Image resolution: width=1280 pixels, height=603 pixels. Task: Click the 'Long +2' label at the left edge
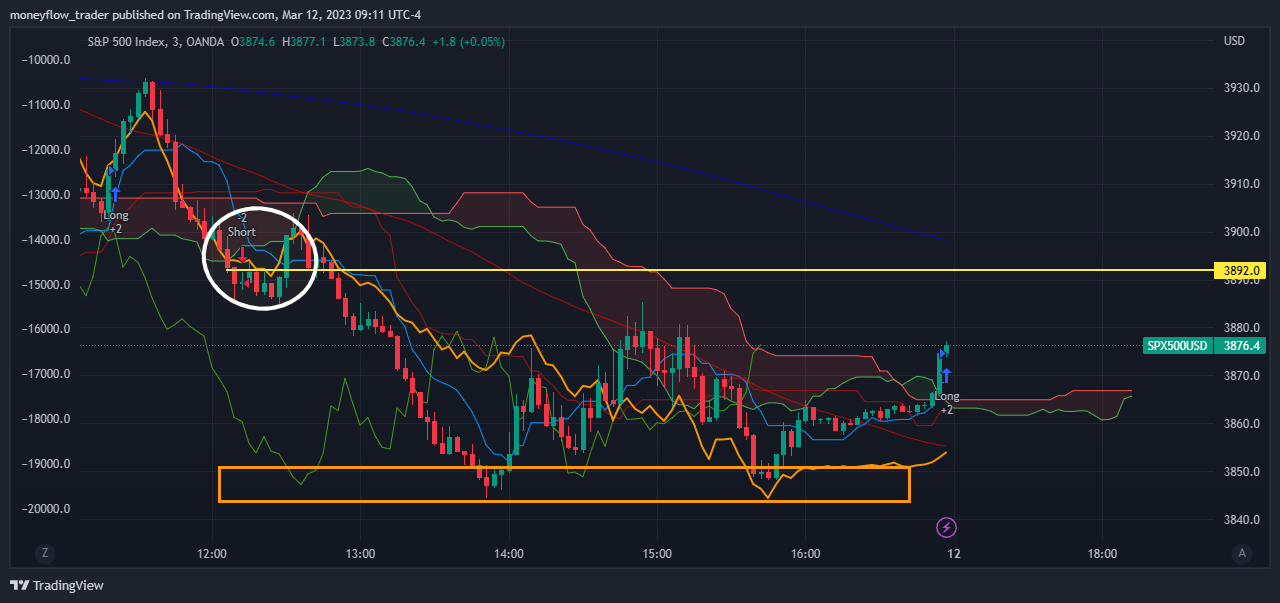click(x=116, y=222)
